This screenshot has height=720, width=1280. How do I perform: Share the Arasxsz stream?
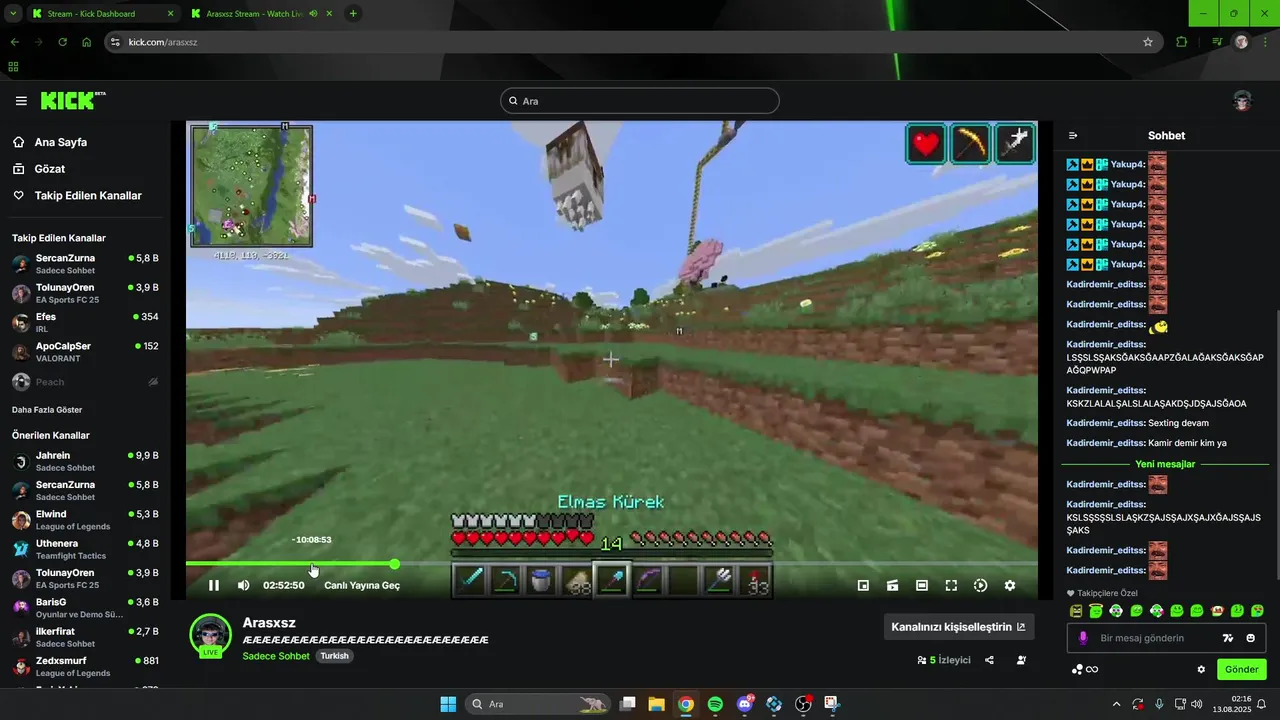pyautogui.click(x=989, y=660)
